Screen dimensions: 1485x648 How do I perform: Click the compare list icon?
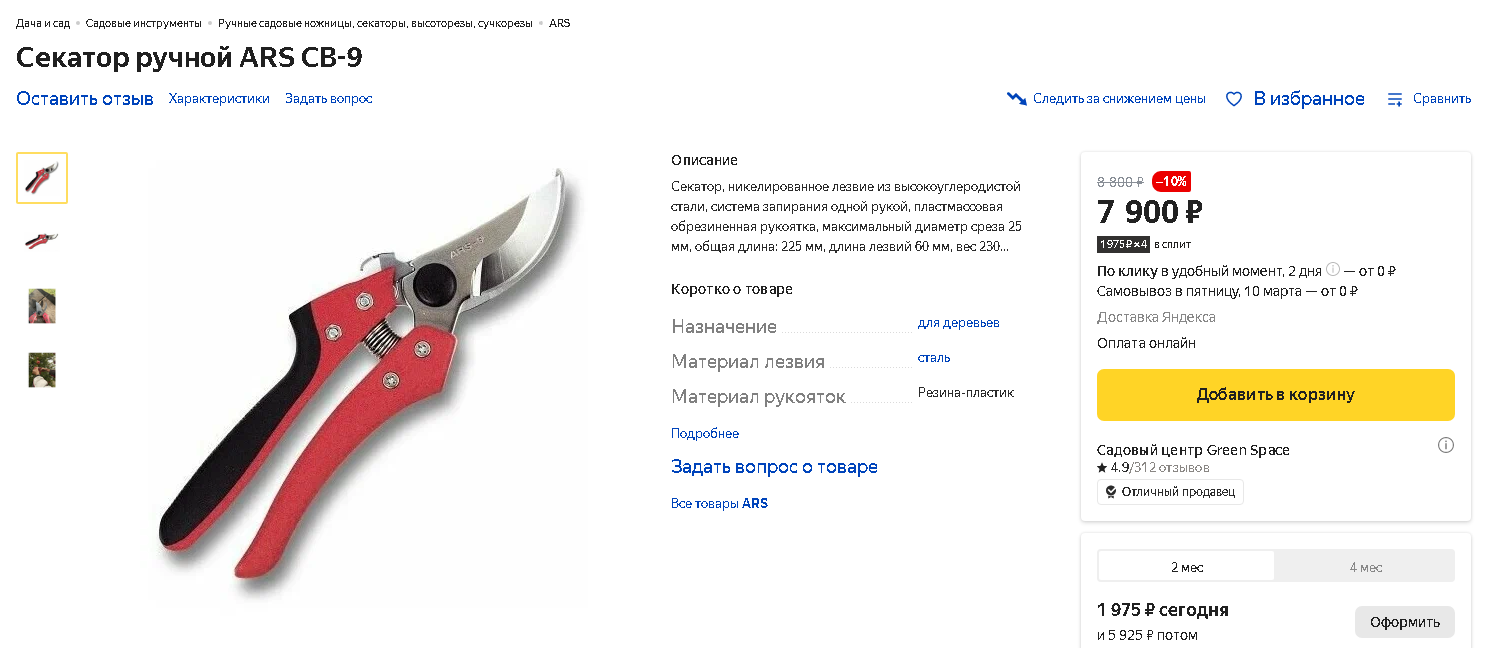[x=1395, y=99]
